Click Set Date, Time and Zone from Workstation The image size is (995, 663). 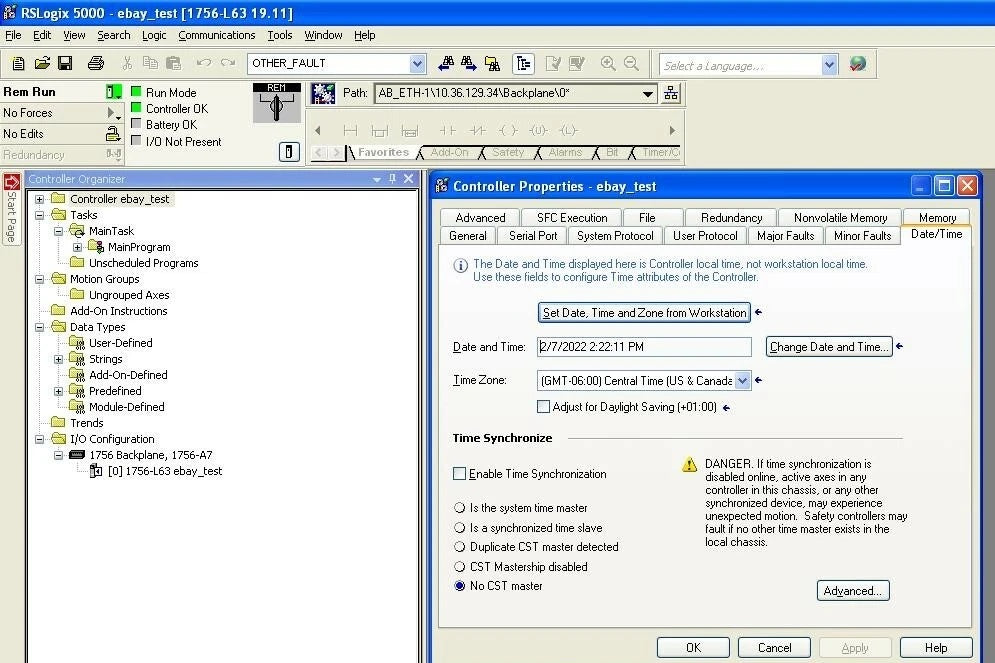644,313
